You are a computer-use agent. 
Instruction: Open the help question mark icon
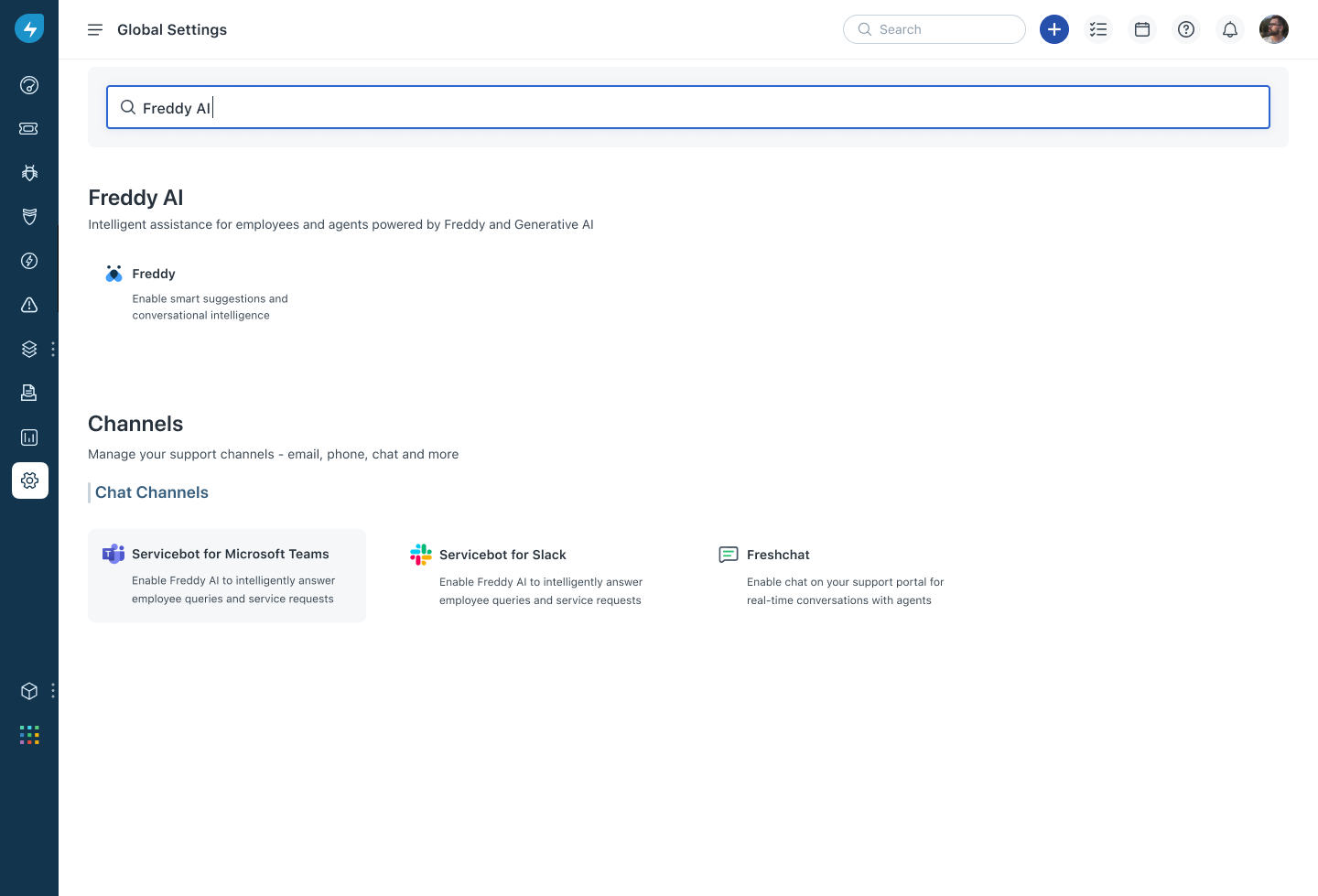1186,29
